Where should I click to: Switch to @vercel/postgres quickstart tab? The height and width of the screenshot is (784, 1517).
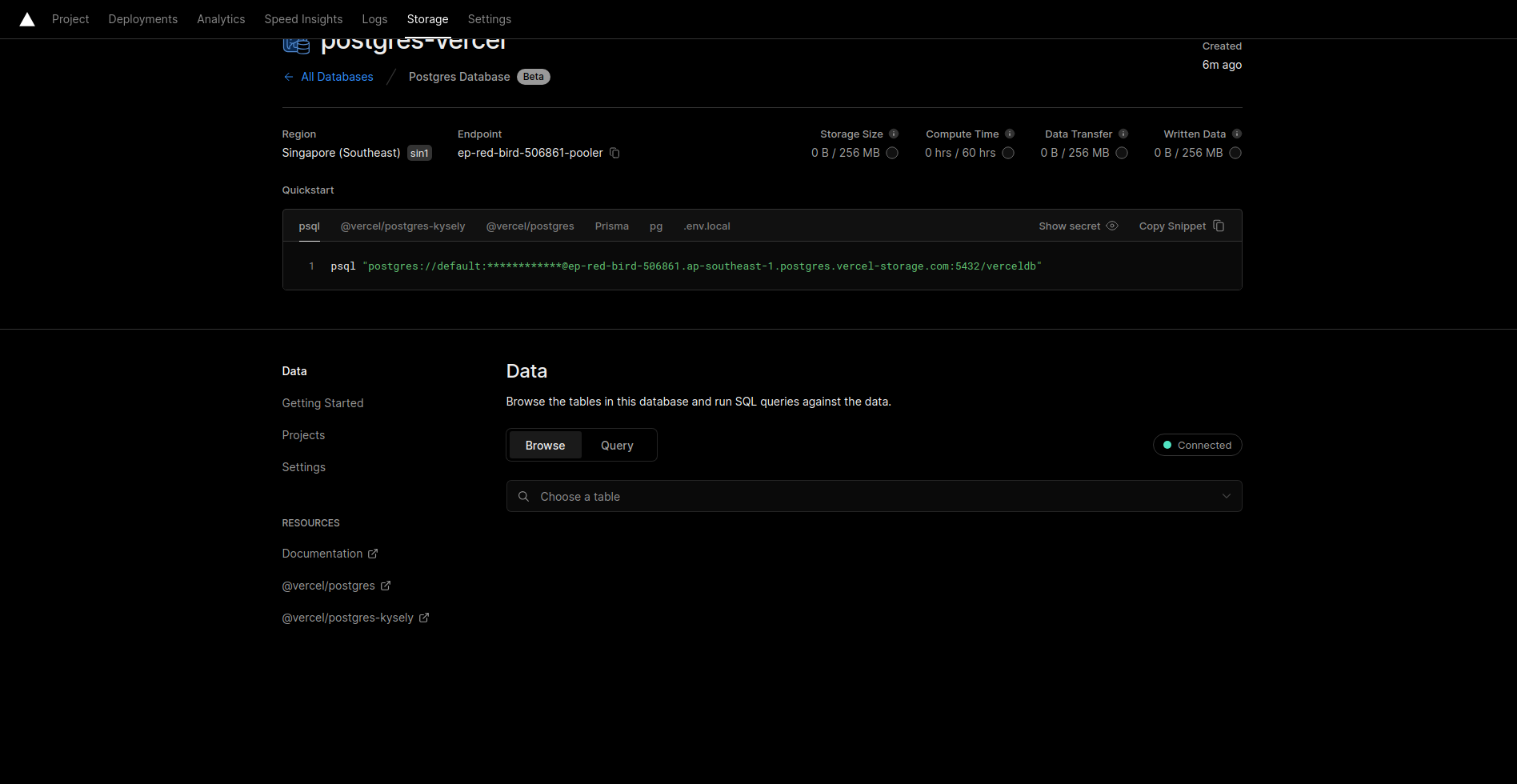click(x=530, y=226)
